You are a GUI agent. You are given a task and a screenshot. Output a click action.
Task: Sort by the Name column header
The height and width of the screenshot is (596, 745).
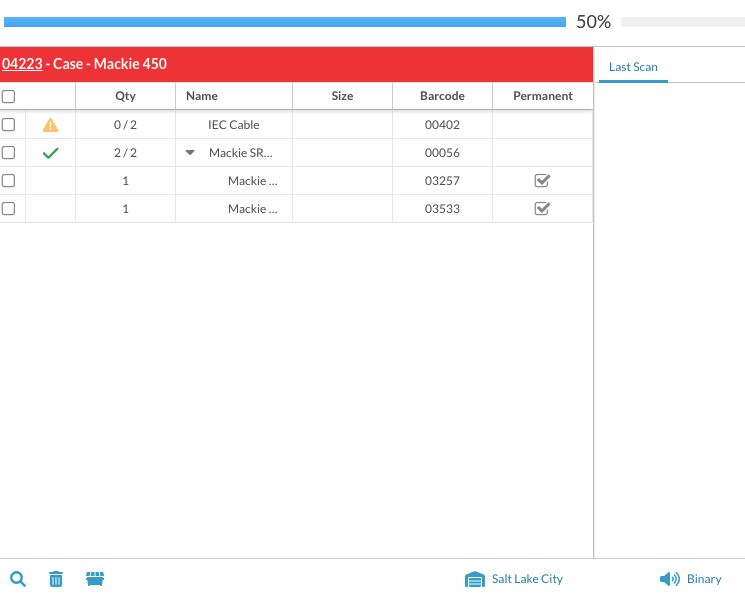pyautogui.click(x=234, y=96)
